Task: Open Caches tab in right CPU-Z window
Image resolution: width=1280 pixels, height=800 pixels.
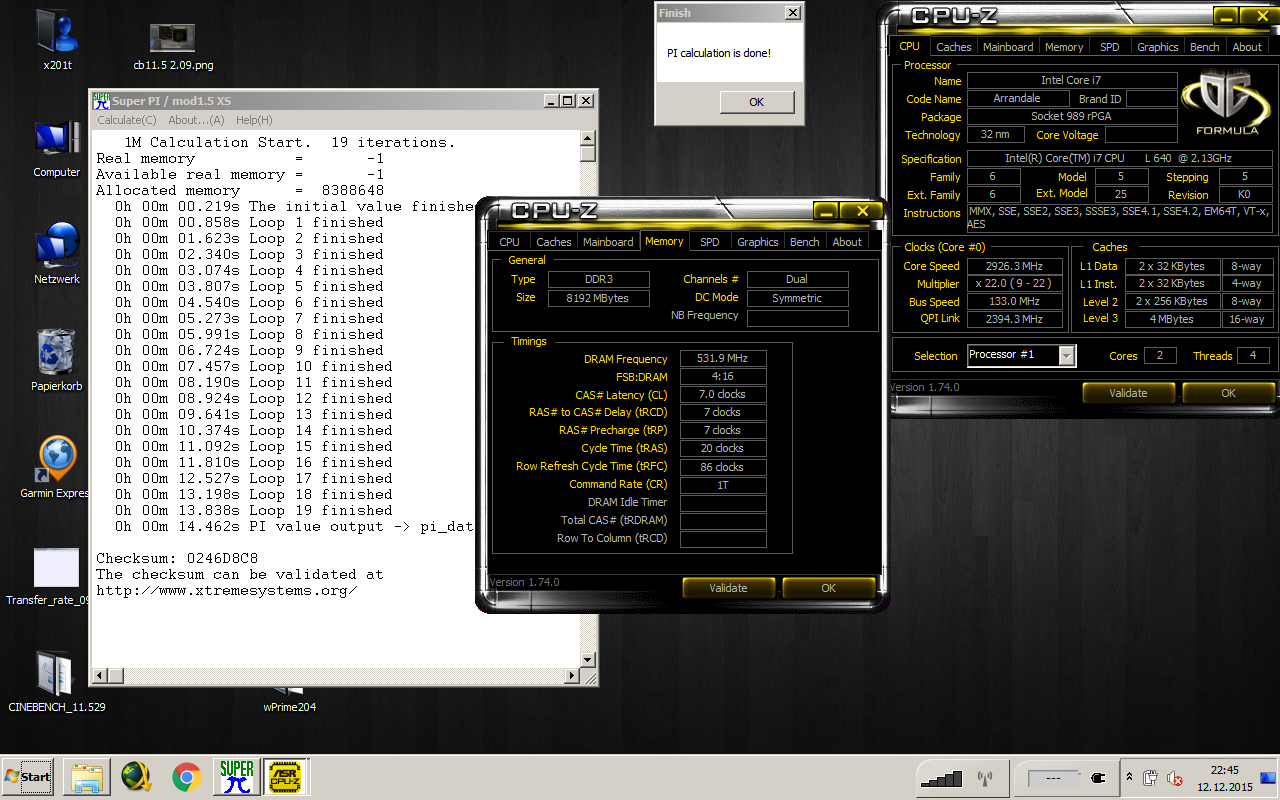Action: click(x=953, y=47)
